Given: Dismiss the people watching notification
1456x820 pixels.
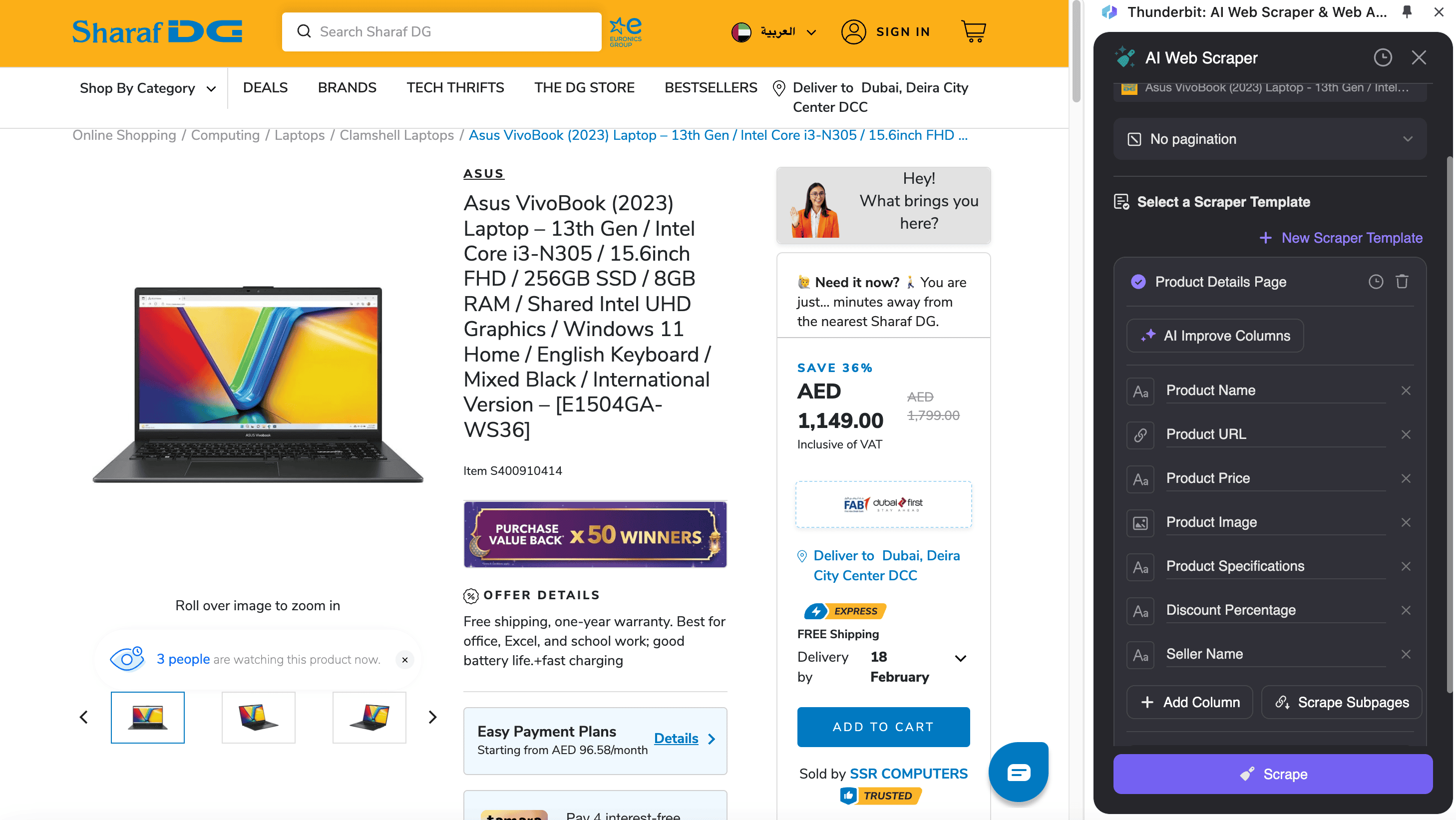Looking at the screenshot, I should pos(405,660).
